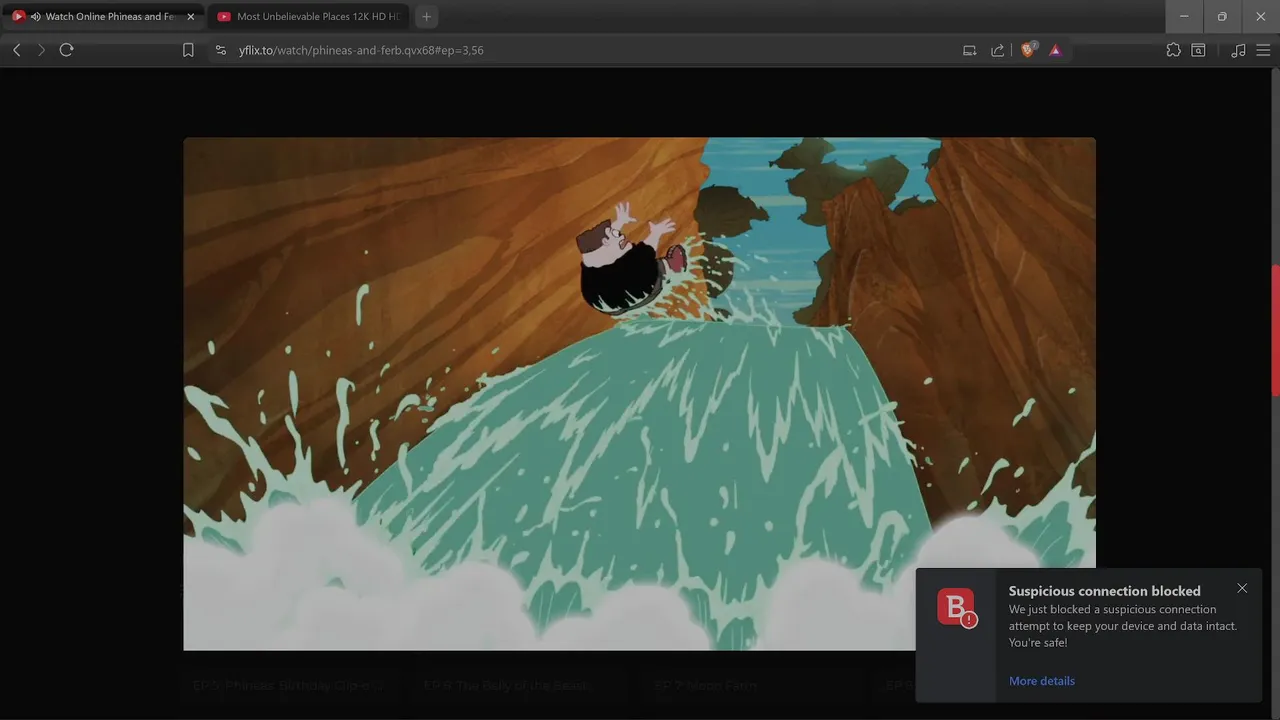Click the Bitdefender alert logo icon

tap(956, 608)
